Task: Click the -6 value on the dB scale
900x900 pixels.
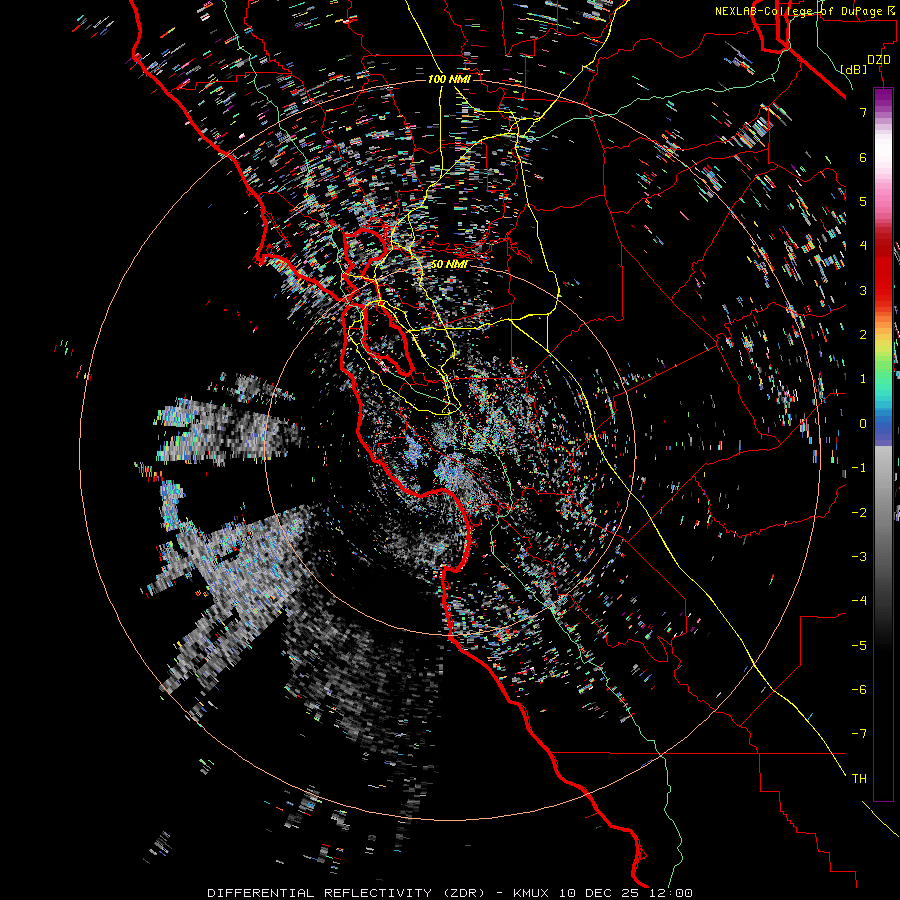Action: click(x=859, y=690)
